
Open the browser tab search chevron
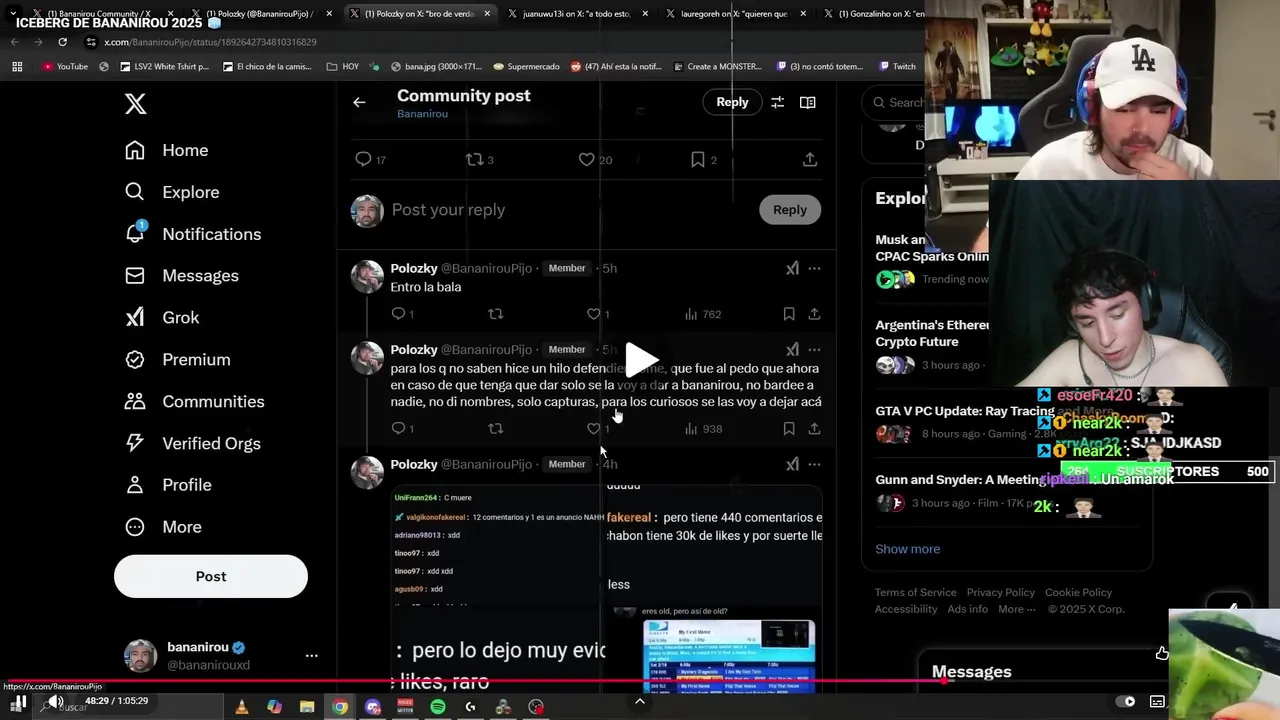point(13,13)
